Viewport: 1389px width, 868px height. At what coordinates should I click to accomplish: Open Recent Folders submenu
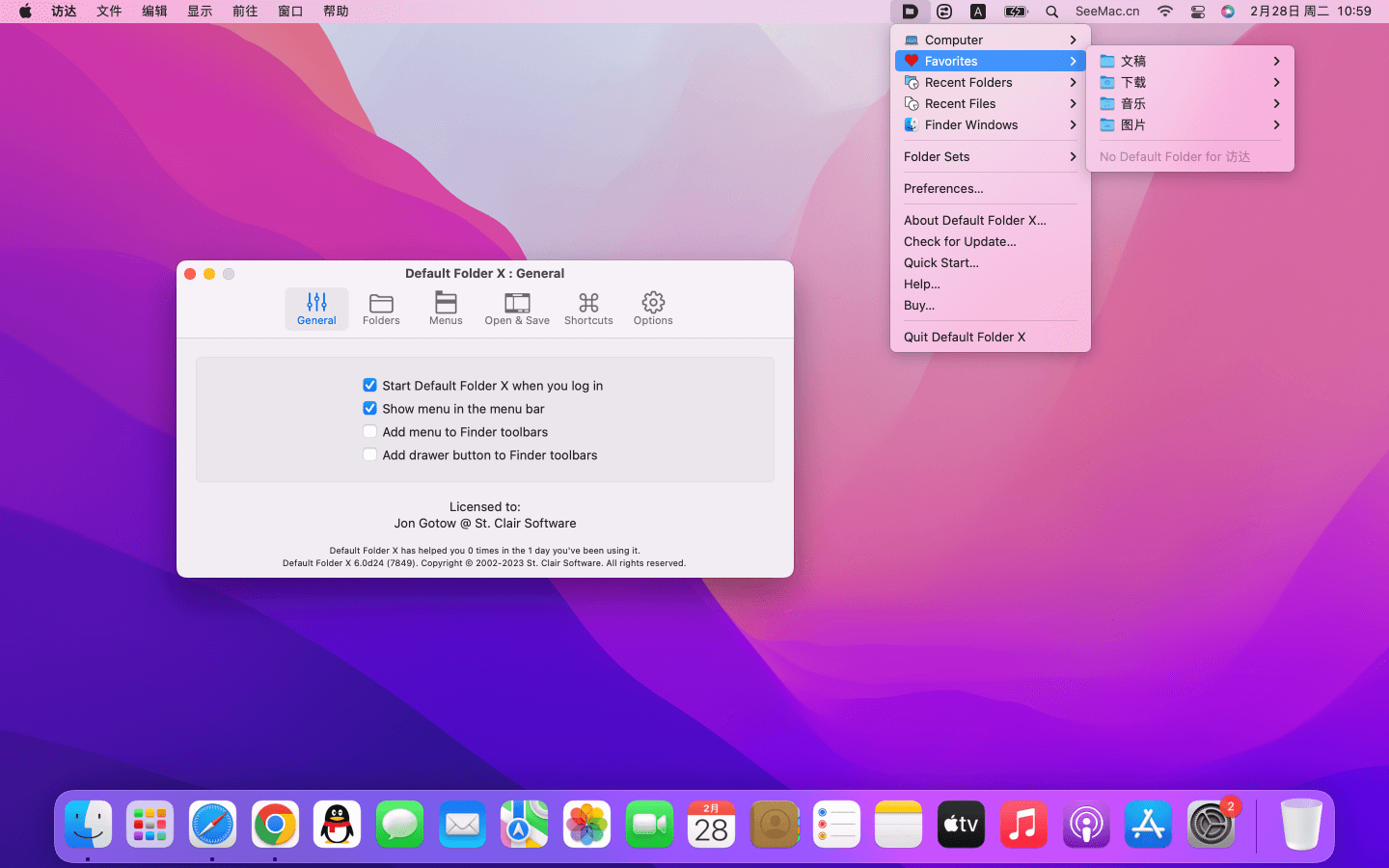tap(991, 82)
